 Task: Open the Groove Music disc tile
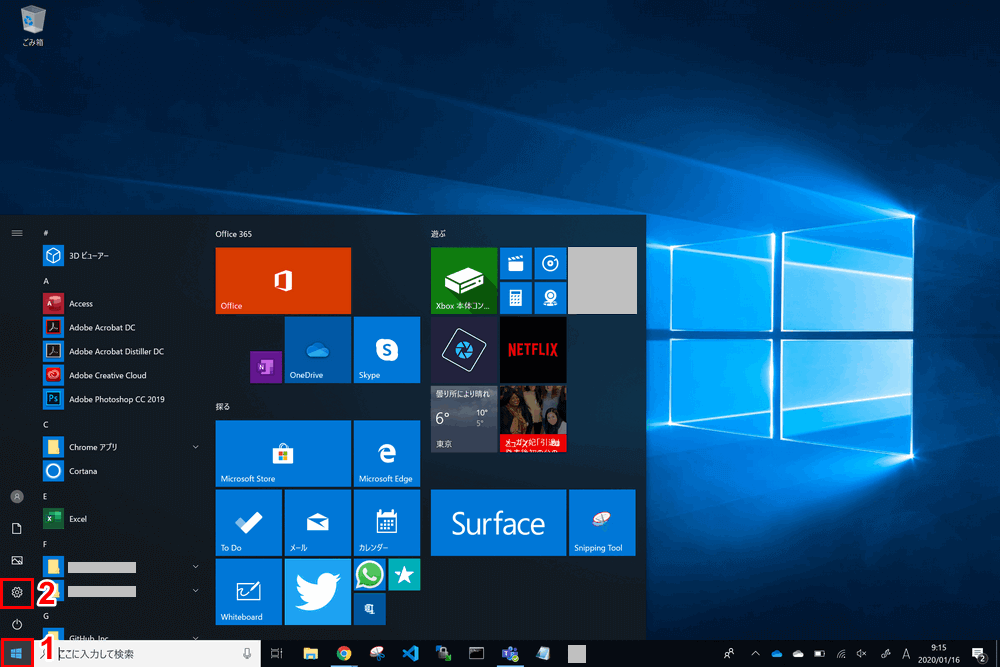coord(550,263)
